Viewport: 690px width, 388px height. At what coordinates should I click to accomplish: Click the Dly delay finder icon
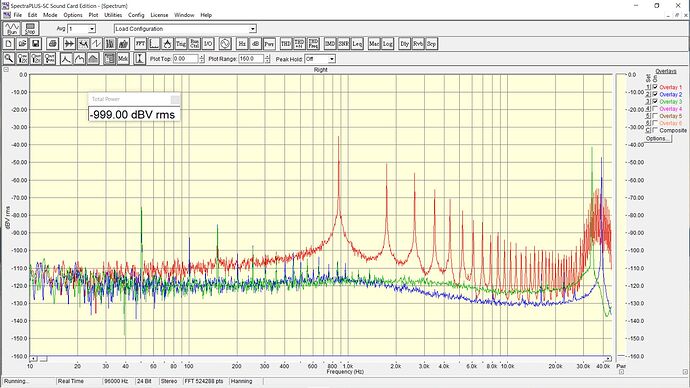pos(404,44)
